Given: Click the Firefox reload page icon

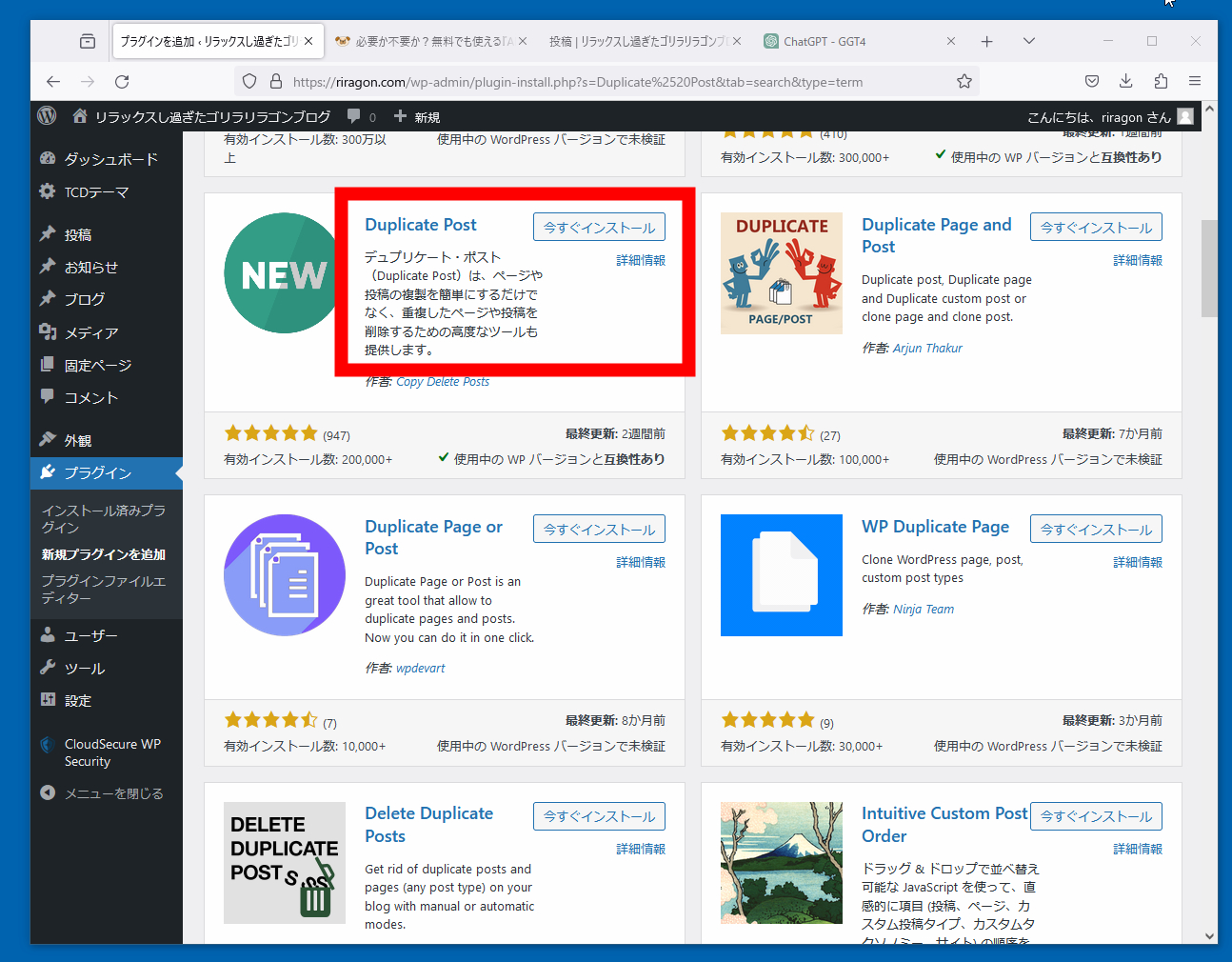Looking at the screenshot, I should [x=122, y=82].
